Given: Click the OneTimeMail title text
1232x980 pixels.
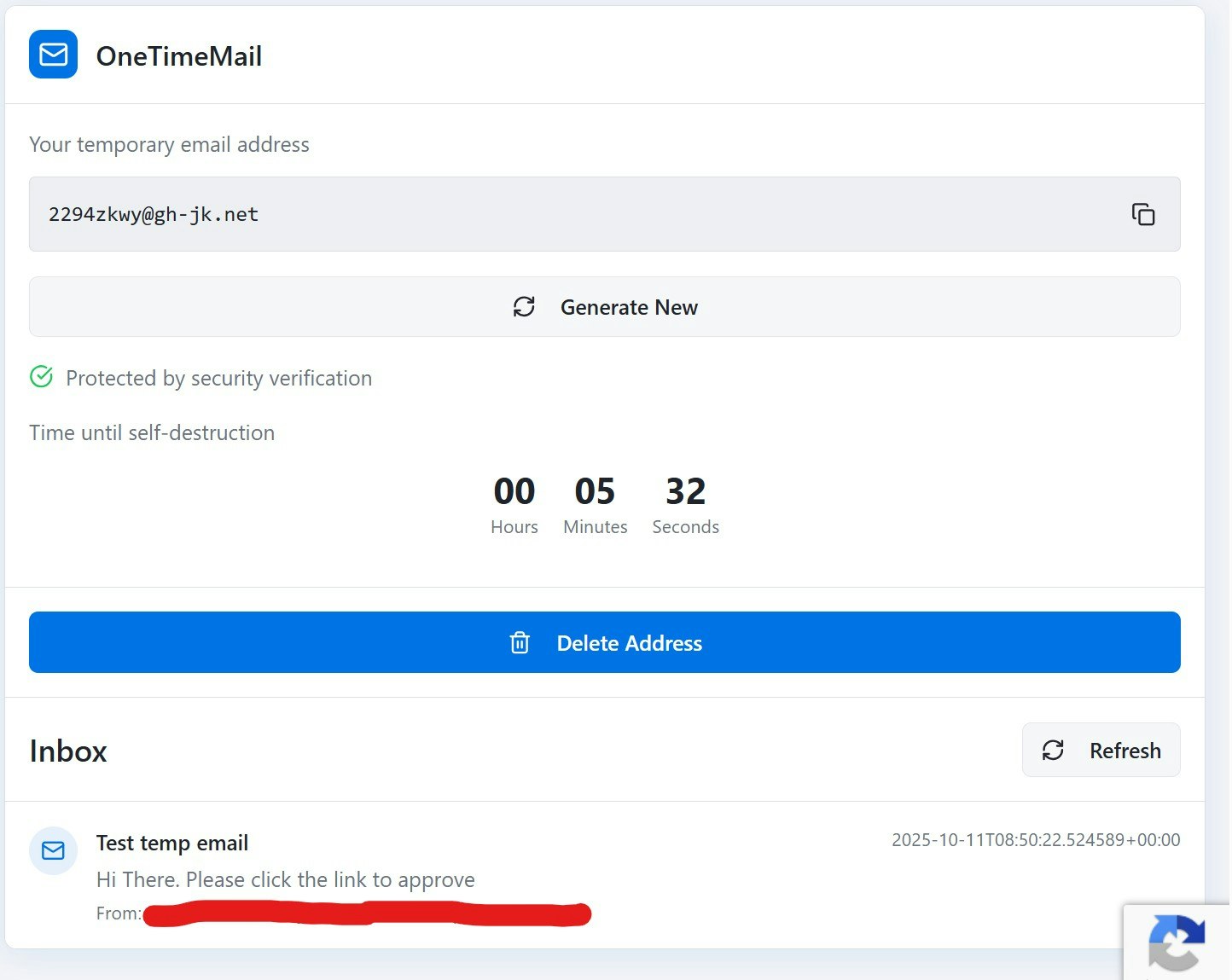Looking at the screenshot, I should tap(179, 56).
